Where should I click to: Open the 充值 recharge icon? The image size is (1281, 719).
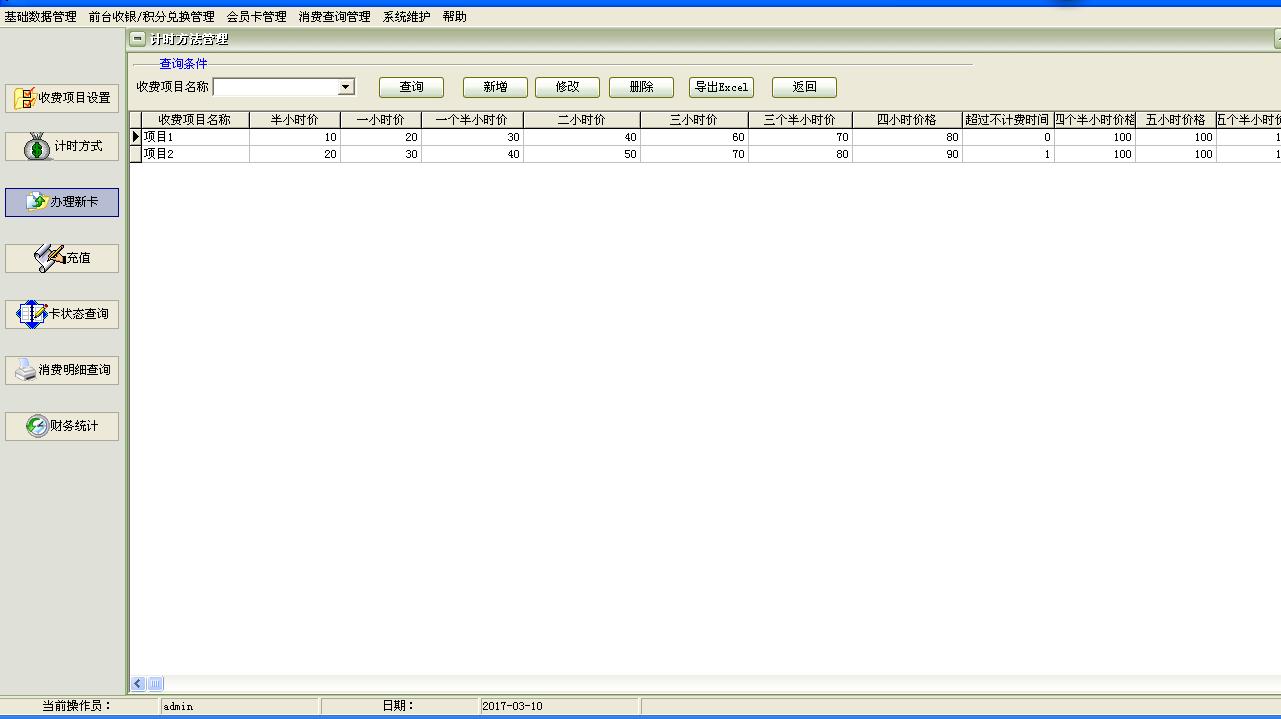pyautogui.click(x=48, y=258)
